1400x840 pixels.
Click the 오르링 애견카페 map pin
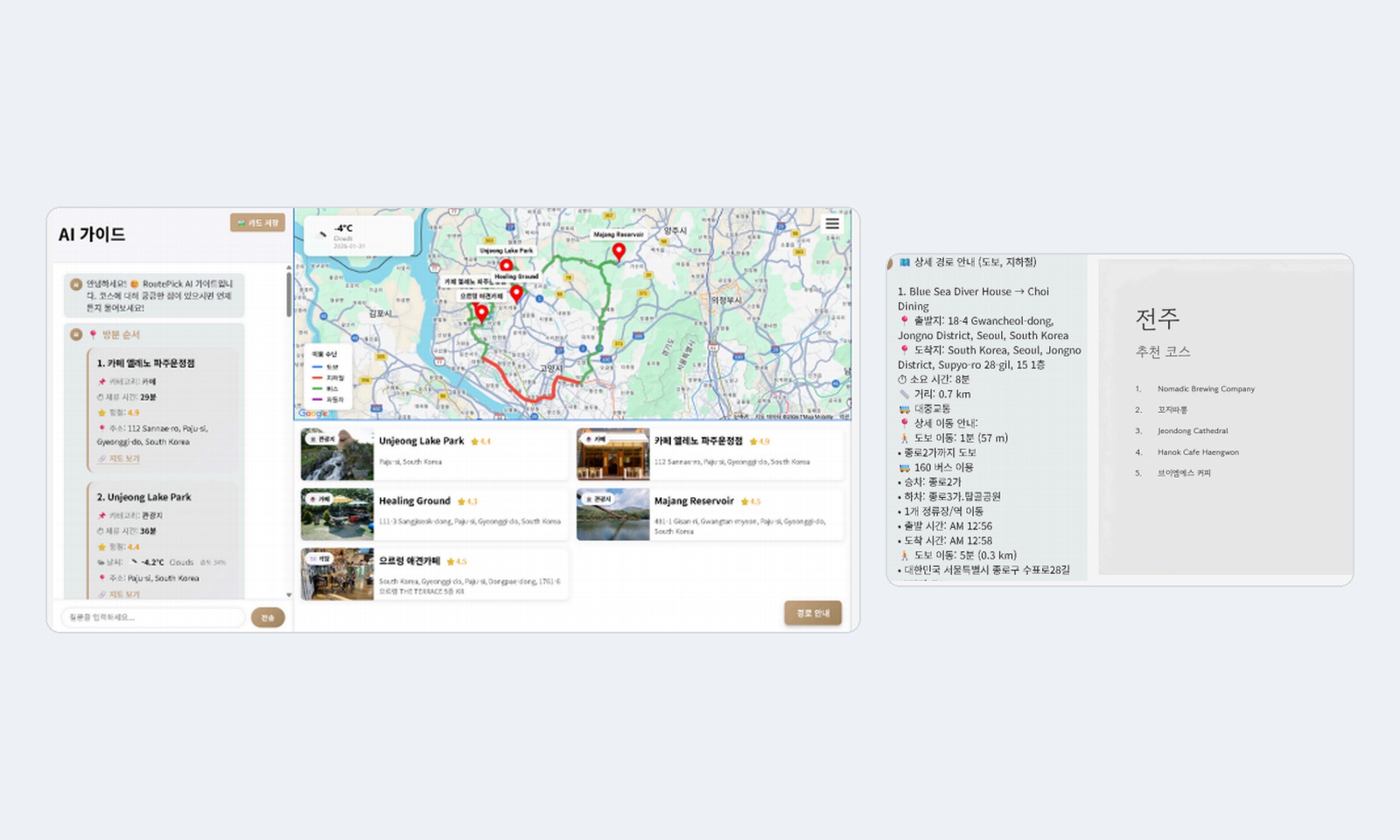click(x=481, y=312)
